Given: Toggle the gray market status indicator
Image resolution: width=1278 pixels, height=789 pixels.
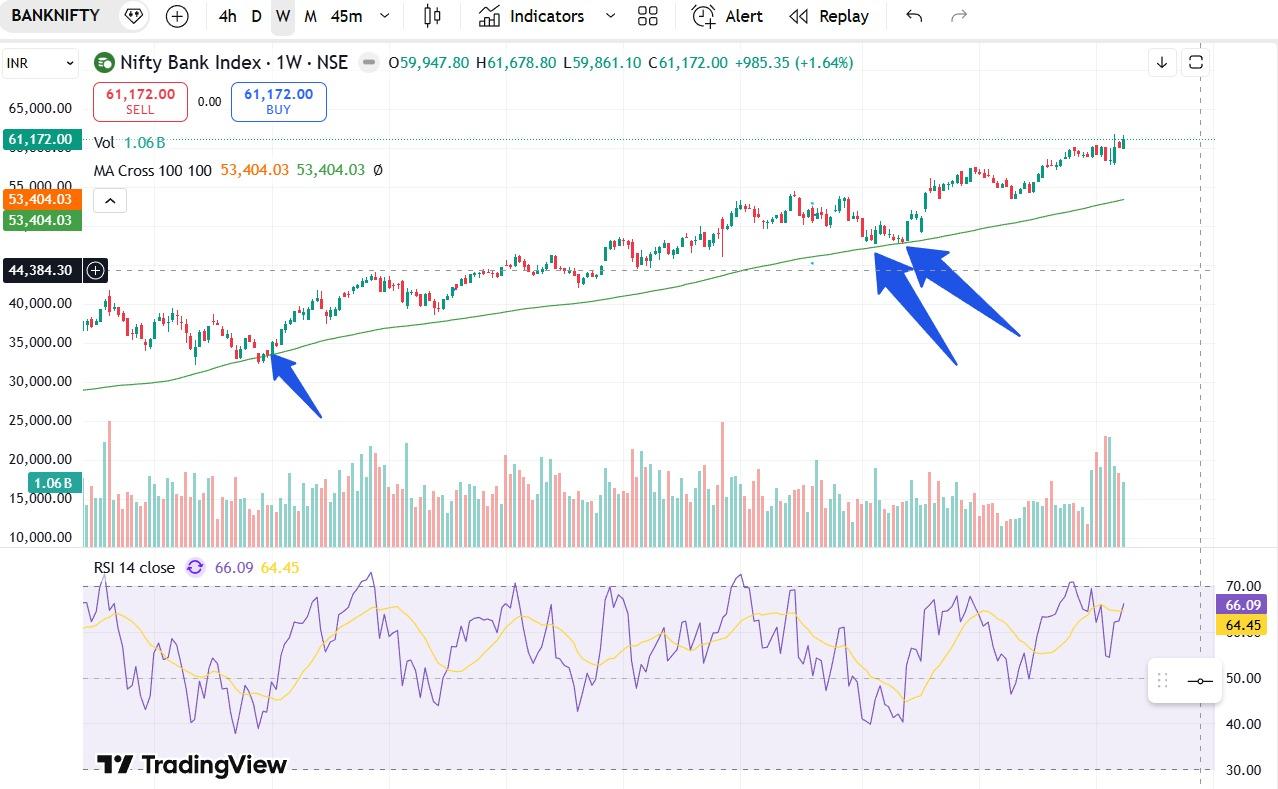Looking at the screenshot, I should (x=369, y=63).
